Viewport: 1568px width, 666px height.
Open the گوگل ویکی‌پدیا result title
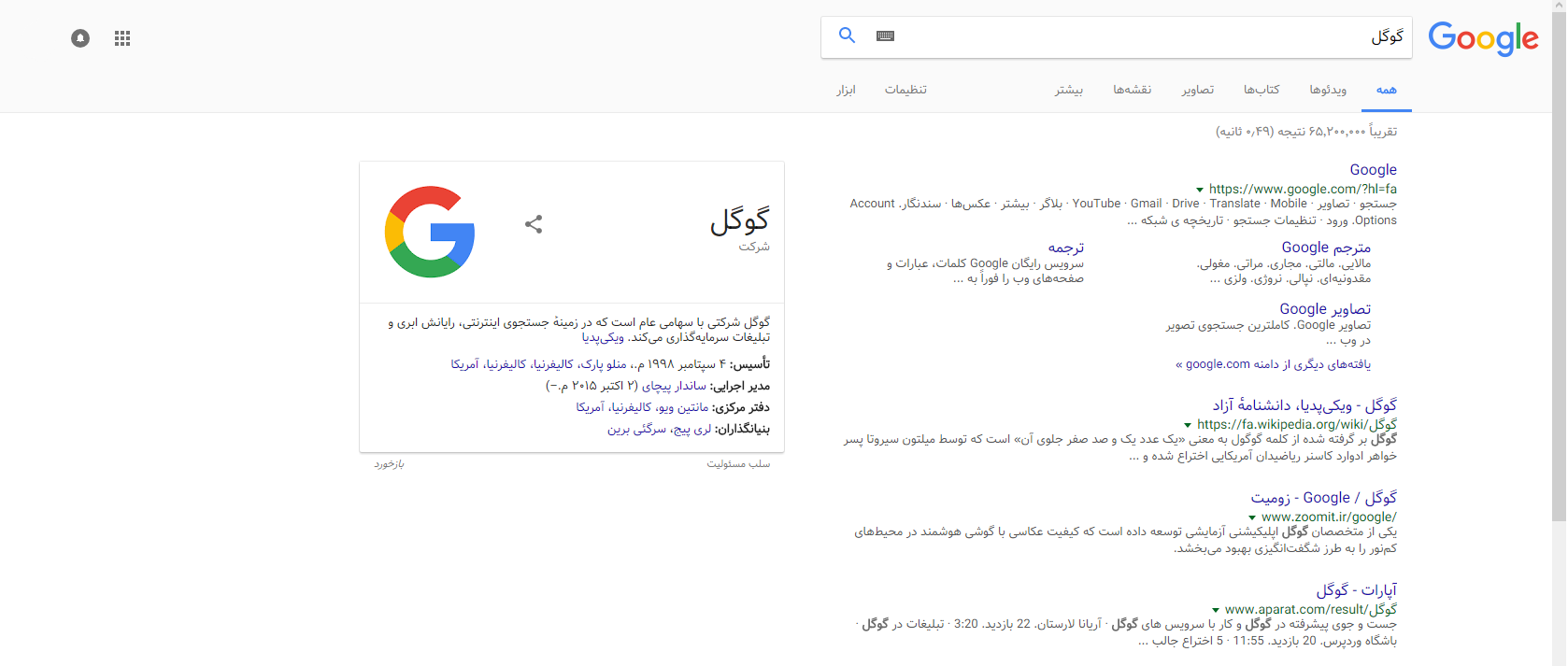tap(1305, 405)
